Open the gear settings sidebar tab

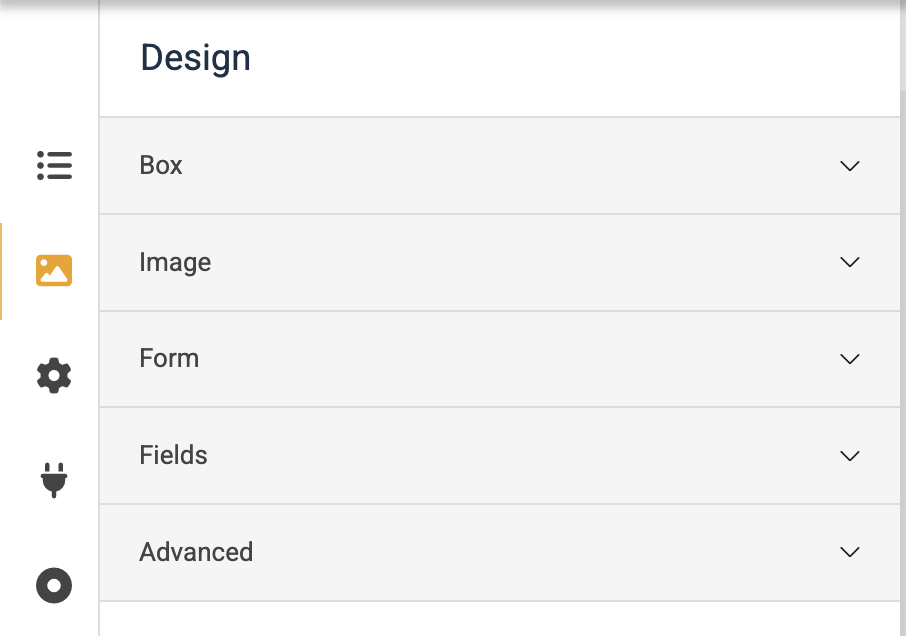pos(54,376)
